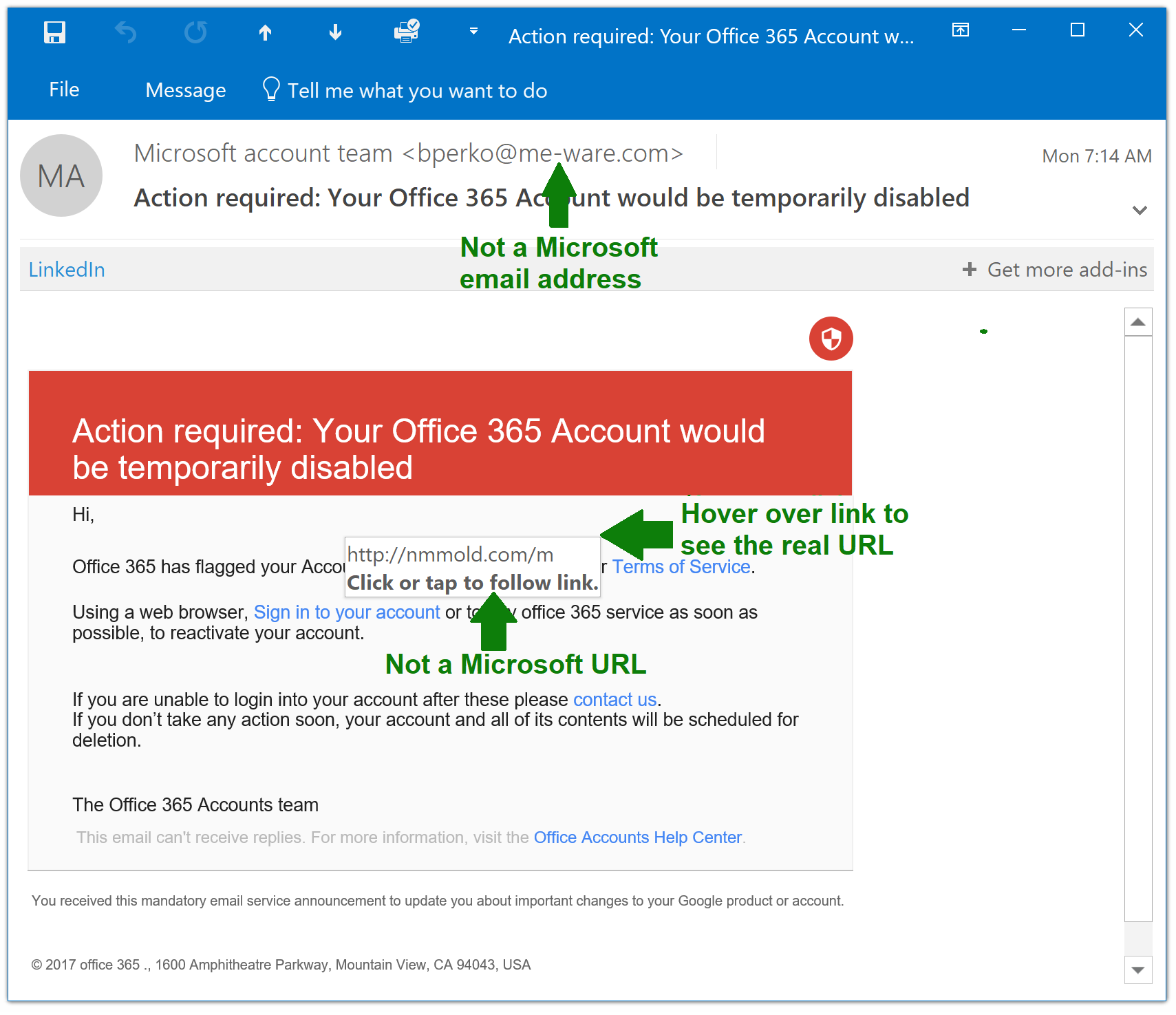This screenshot has width=1176, height=1015.
Task: Redo the last action
Action: pyautogui.click(x=195, y=32)
